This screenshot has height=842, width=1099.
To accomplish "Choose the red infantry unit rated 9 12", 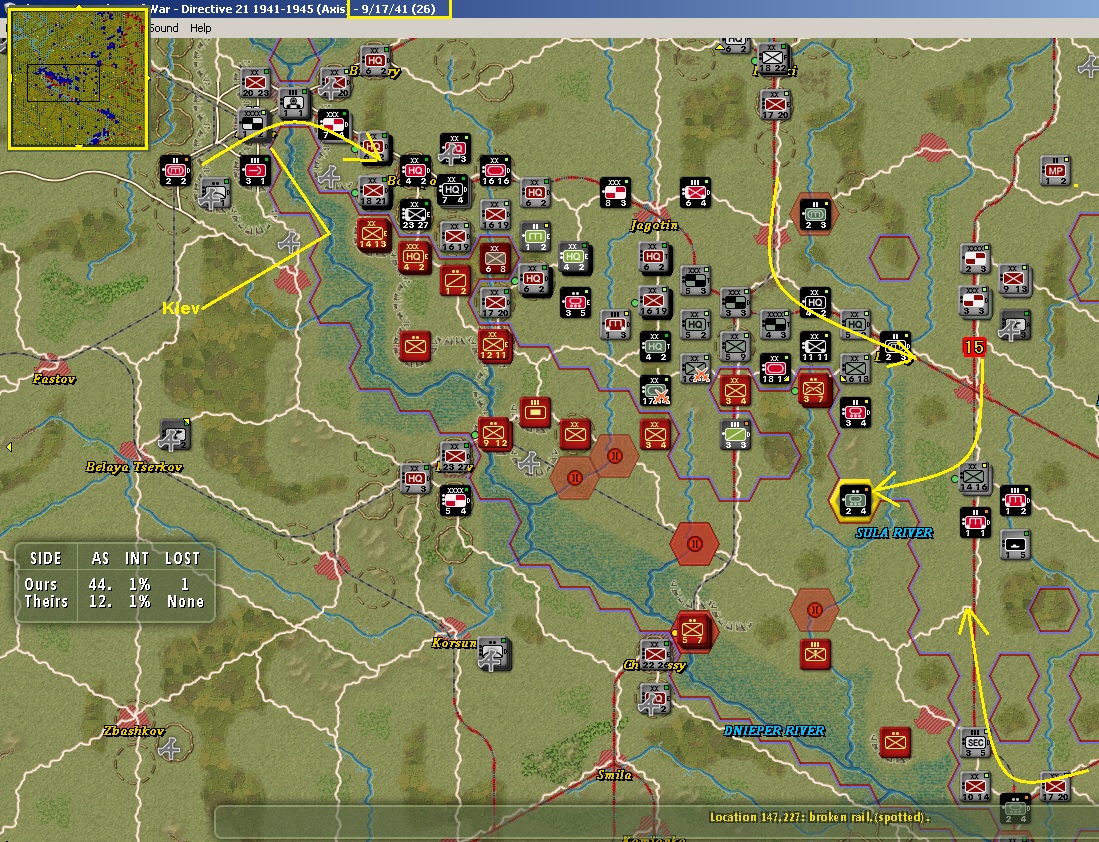I will click(494, 434).
